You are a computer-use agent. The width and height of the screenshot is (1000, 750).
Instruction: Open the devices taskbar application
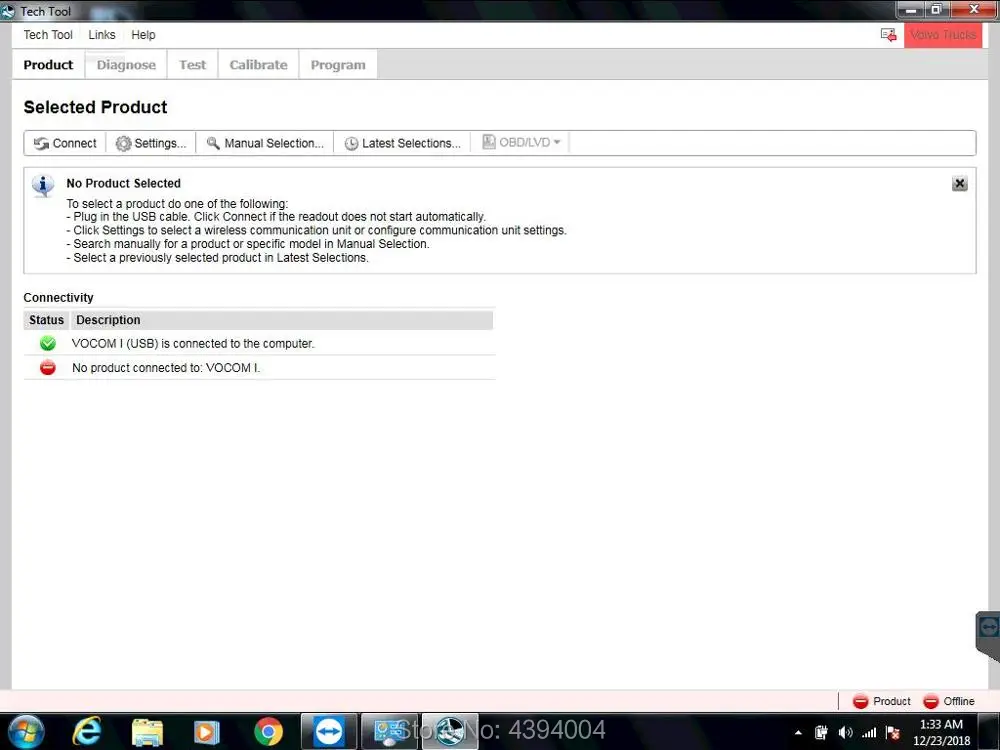click(x=390, y=732)
